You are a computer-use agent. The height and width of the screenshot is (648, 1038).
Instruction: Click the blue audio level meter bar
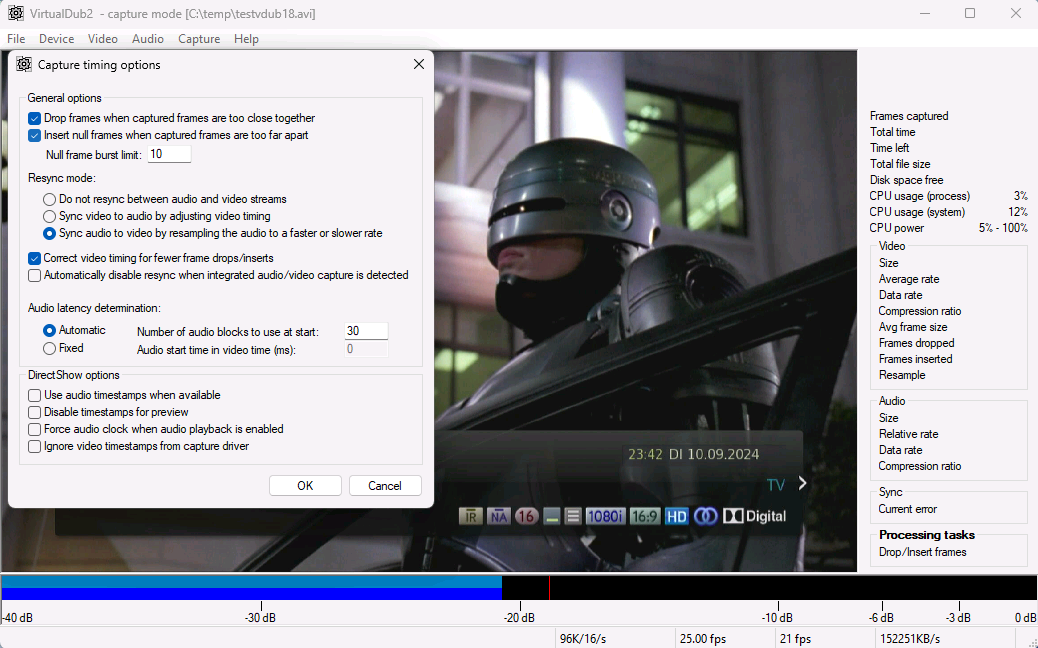click(252, 588)
